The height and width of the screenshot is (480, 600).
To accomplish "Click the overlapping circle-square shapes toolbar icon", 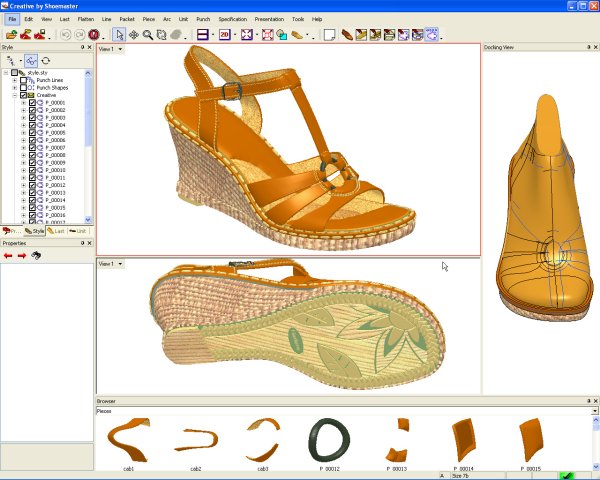I will (282, 35).
